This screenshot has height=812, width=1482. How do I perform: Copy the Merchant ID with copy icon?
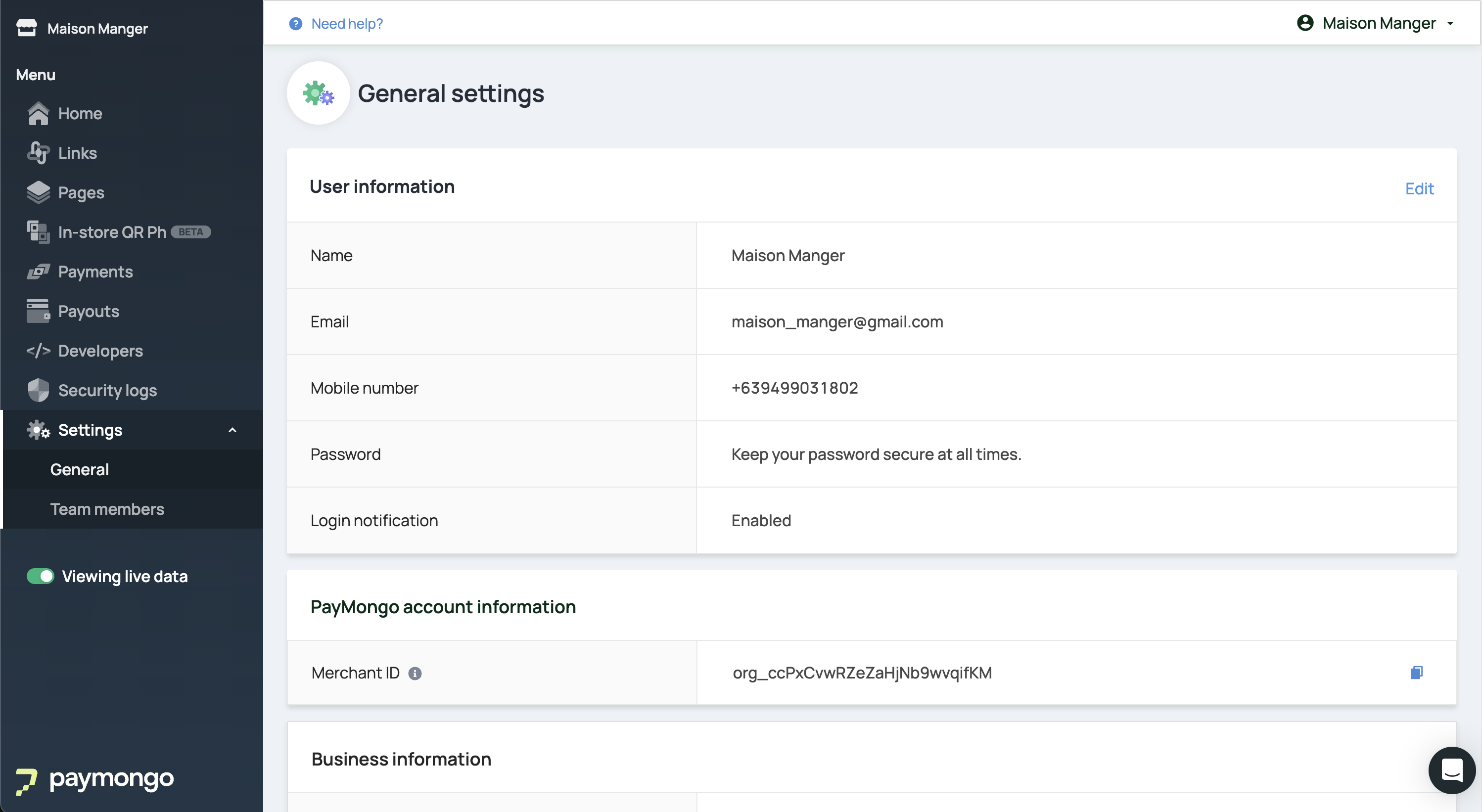coord(1416,672)
